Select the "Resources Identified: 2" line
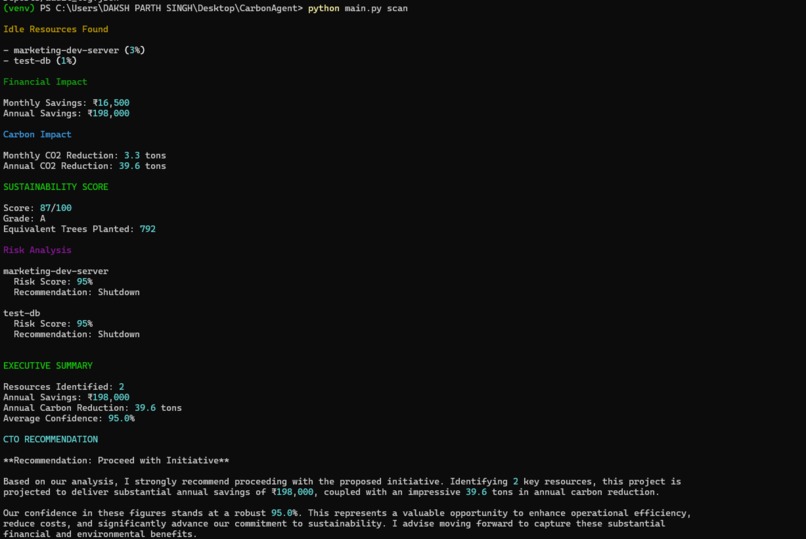Screen dimensions: 806x539 tap(64, 387)
